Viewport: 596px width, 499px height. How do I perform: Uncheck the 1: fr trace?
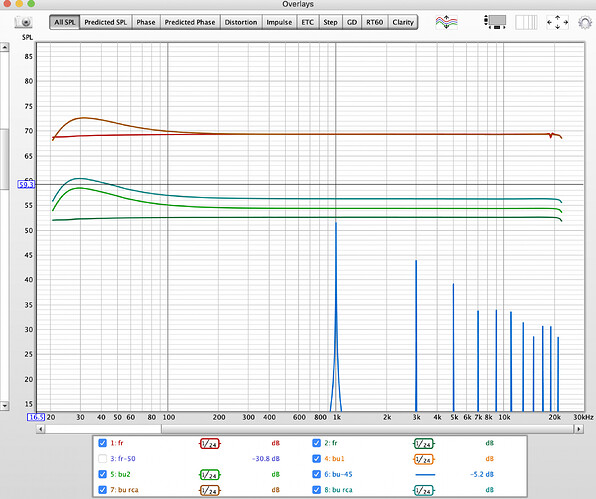pyautogui.click(x=102, y=443)
